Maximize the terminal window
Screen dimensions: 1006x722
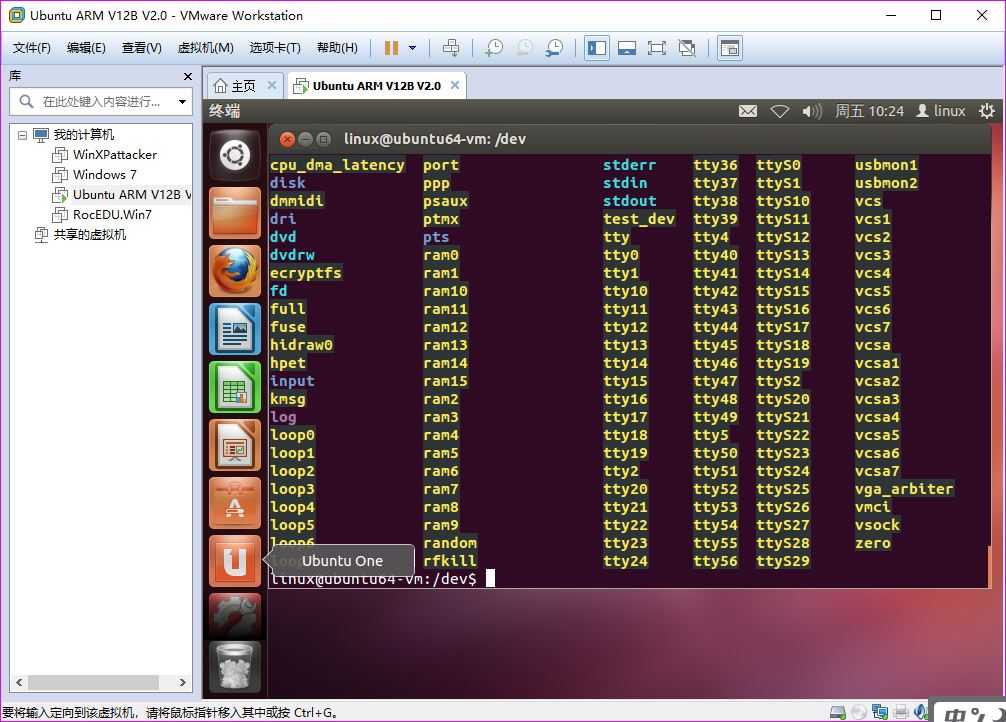pos(324,139)
